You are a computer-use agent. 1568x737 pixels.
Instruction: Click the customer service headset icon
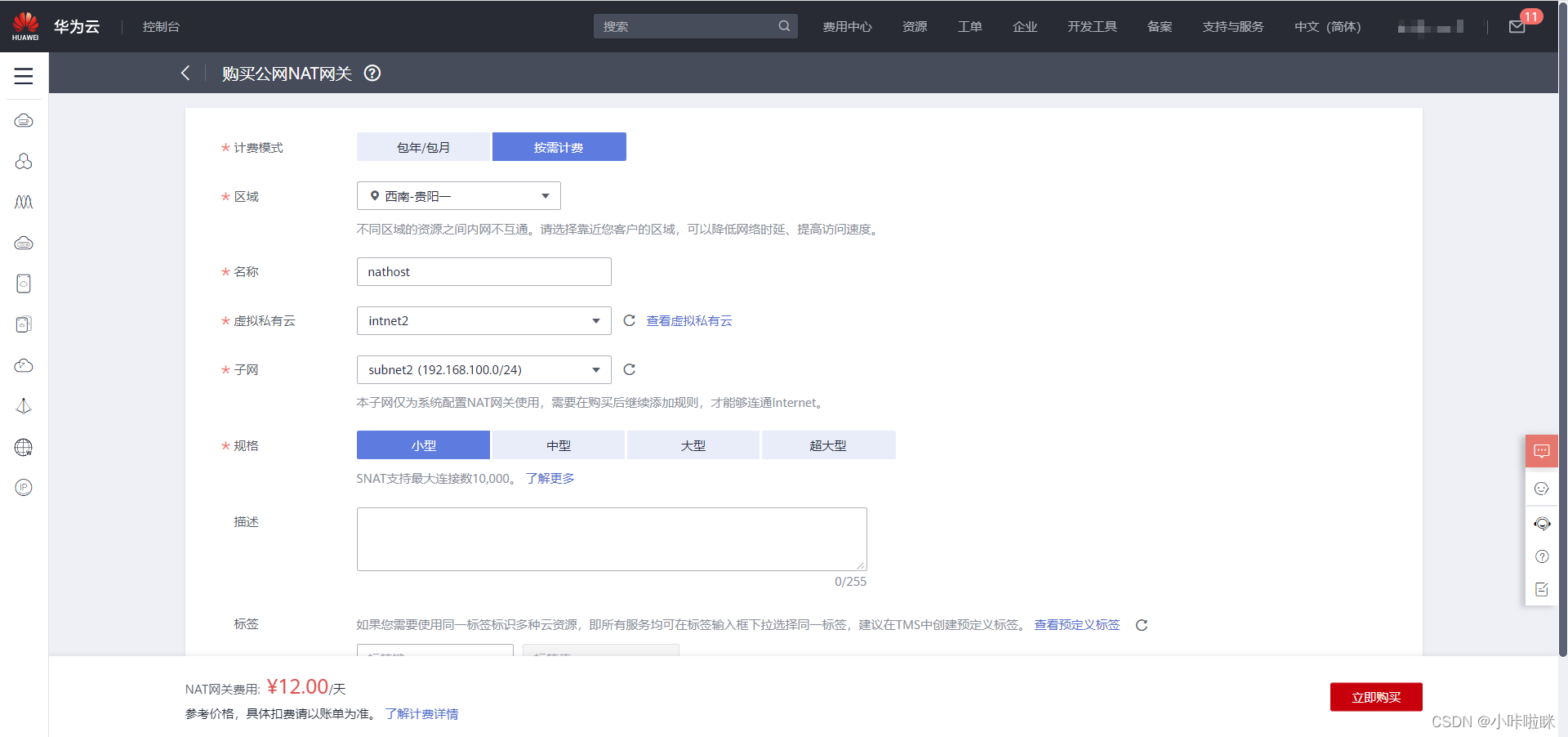click(x=1542, y=524)
